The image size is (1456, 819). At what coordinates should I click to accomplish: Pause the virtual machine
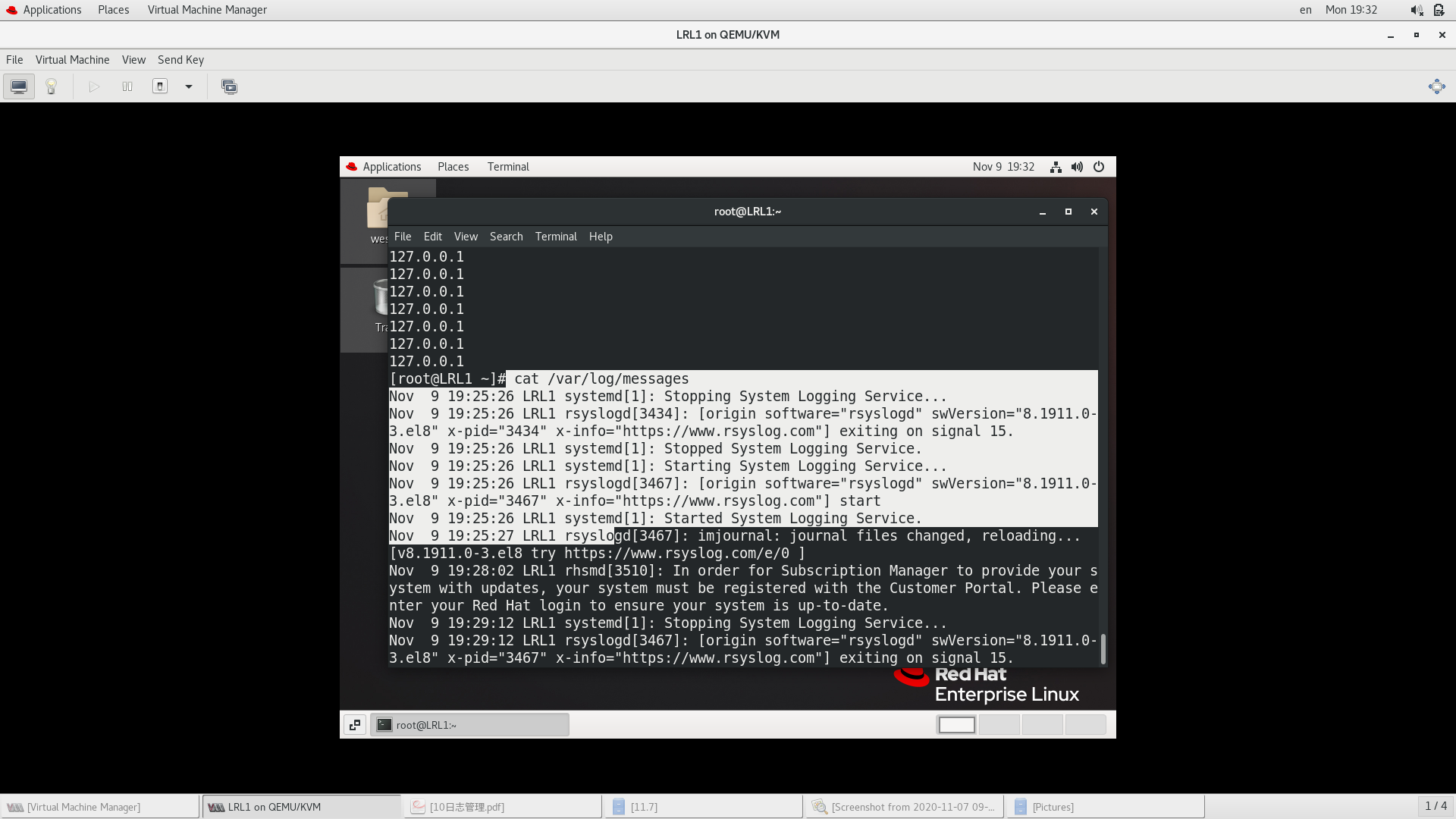coord(127,86)
